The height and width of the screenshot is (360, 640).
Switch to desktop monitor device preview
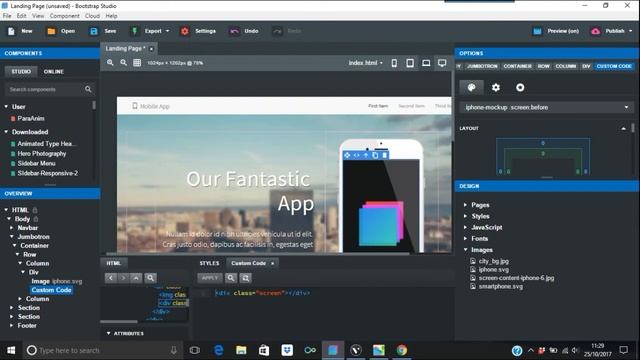pyautogui.click(x=442, y=63)
